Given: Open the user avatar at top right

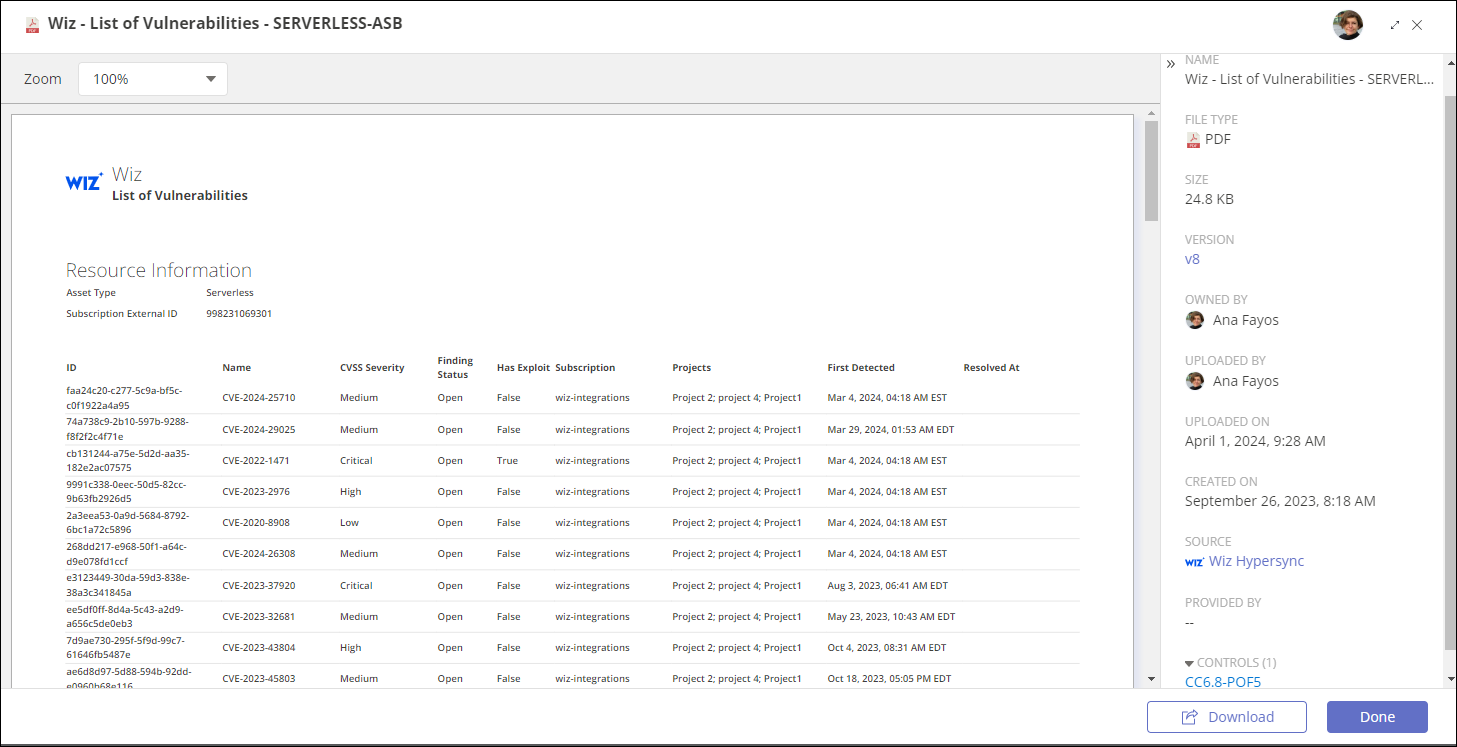Looking at the screenshot, I should (x=1348, y=25).
